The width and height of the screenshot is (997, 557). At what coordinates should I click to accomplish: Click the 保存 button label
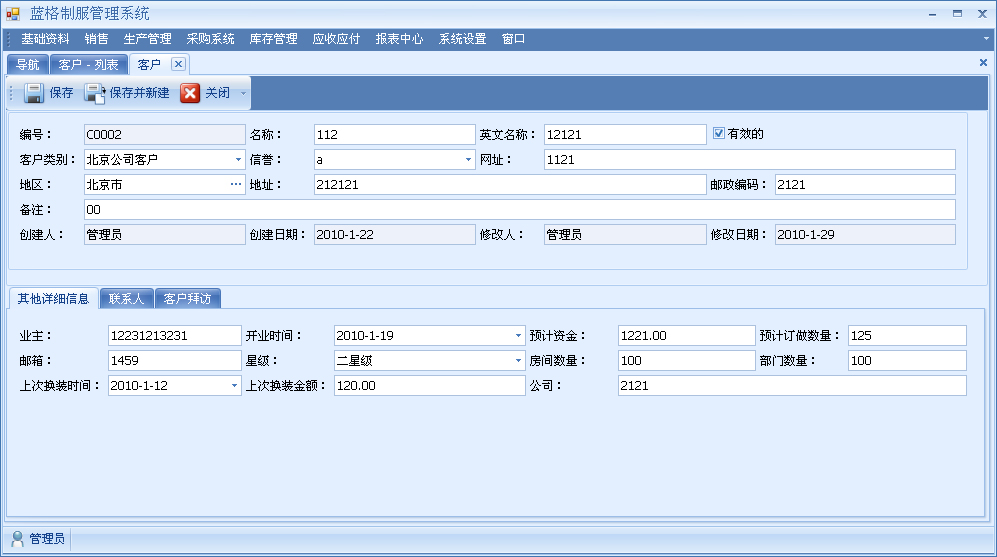click(x=61, y=93)
